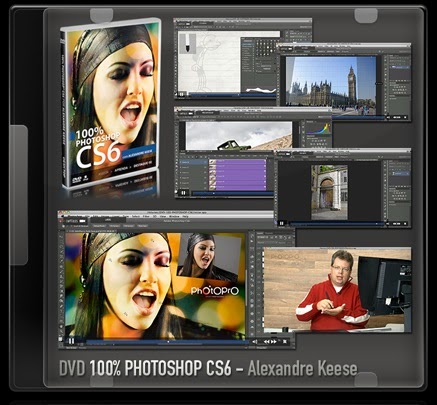Image resolution: width=437 pixels, height=405 pixels.
Task: Click the volume icon in the archway player
Action: (389, 224)
